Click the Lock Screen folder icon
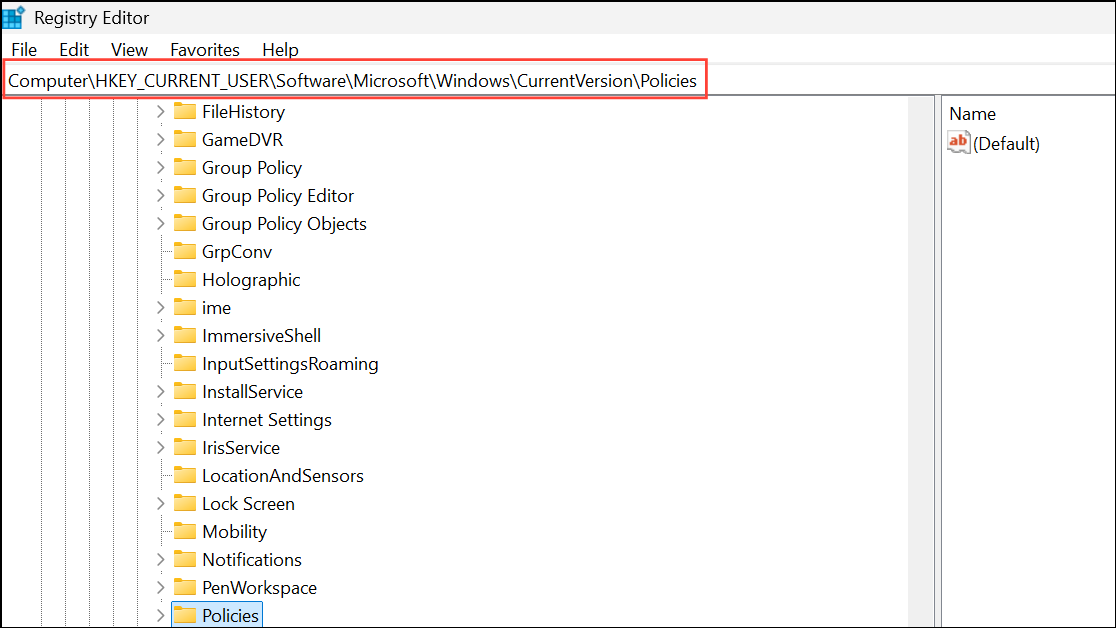Screen dimensions: 1116x628 click(x=185, y=503)
